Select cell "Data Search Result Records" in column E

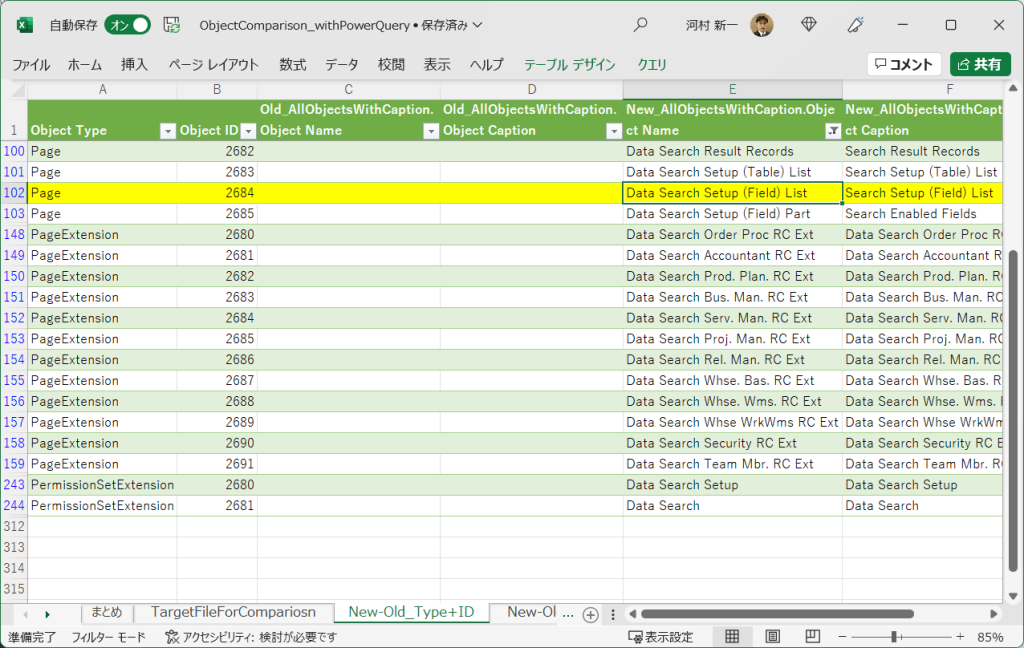tap(733, 151)
